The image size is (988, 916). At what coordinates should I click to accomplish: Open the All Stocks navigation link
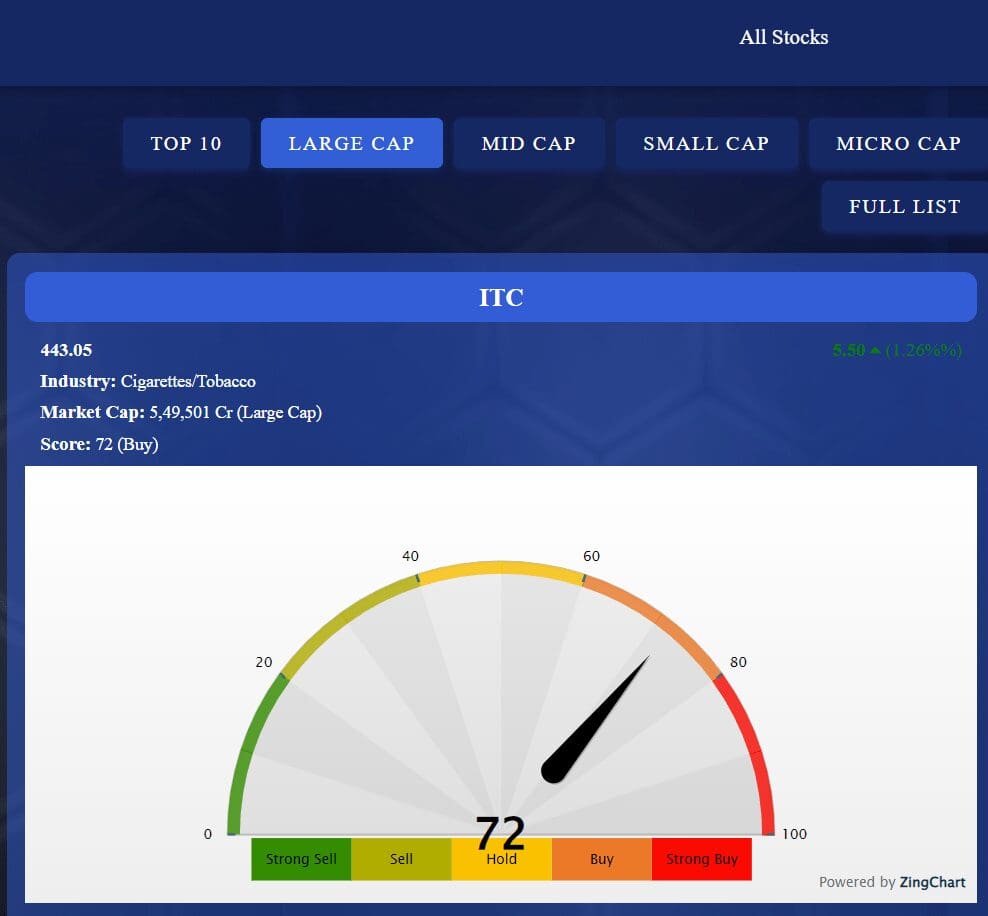(783, 37)
